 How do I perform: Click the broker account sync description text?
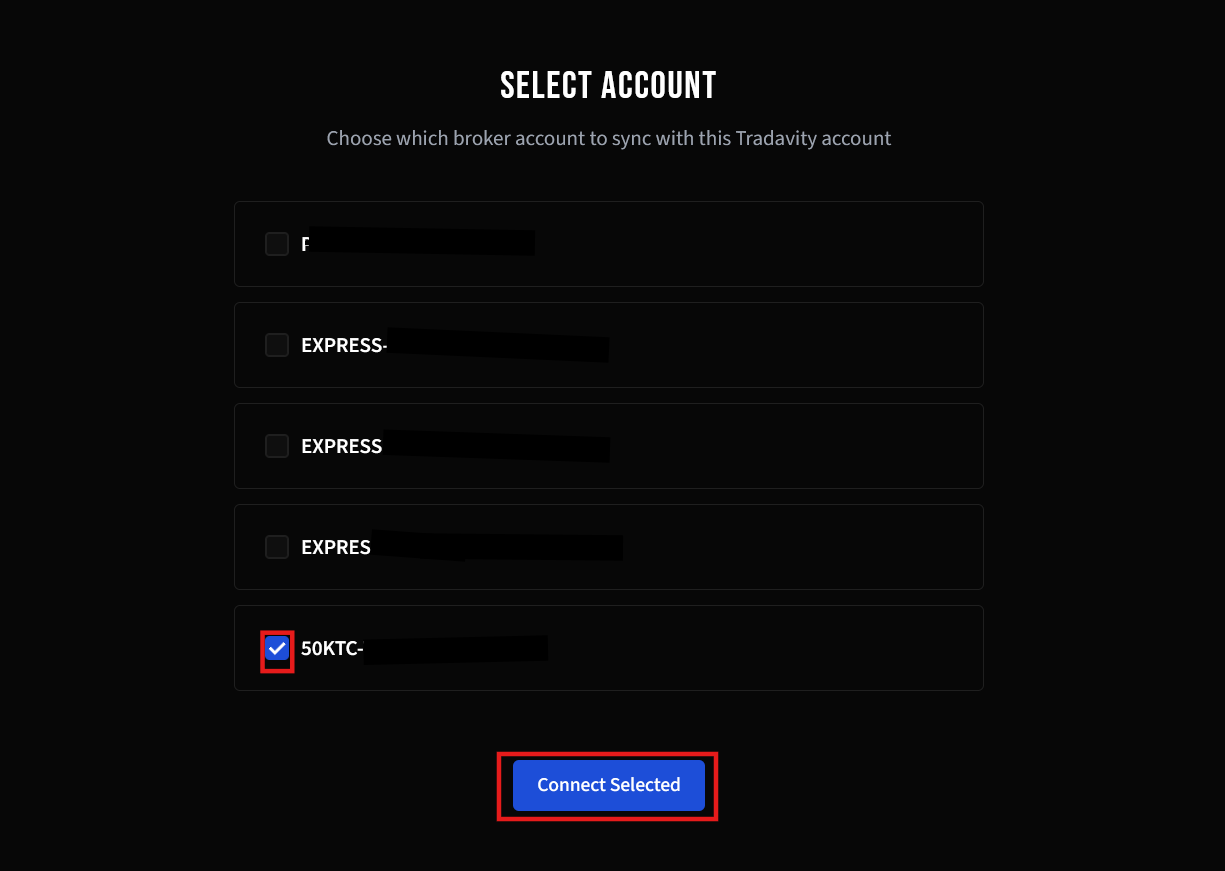point(607,138)
